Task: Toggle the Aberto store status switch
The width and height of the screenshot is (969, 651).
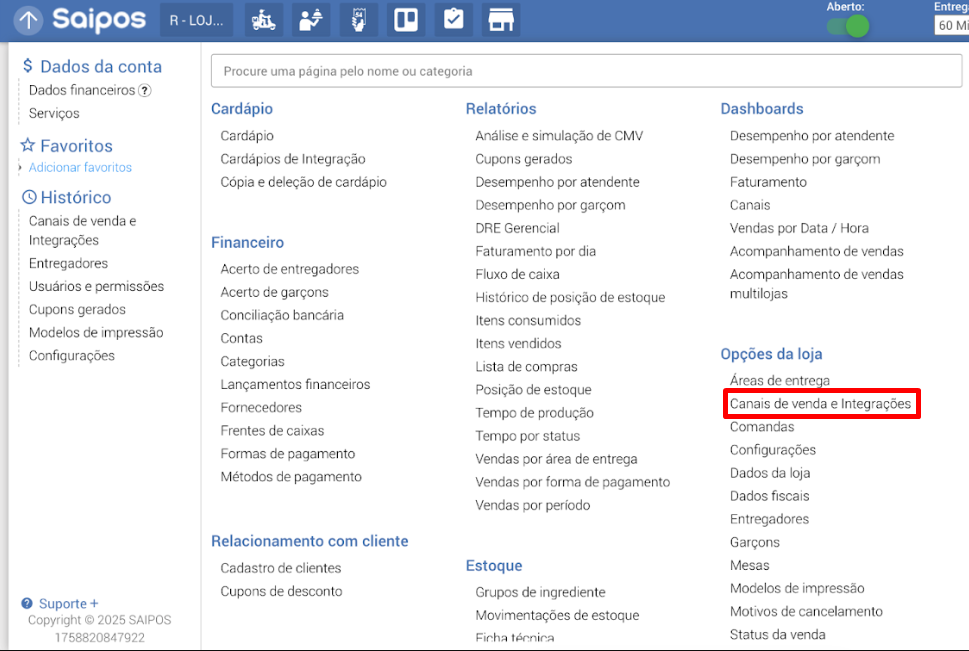Action: 847,26
